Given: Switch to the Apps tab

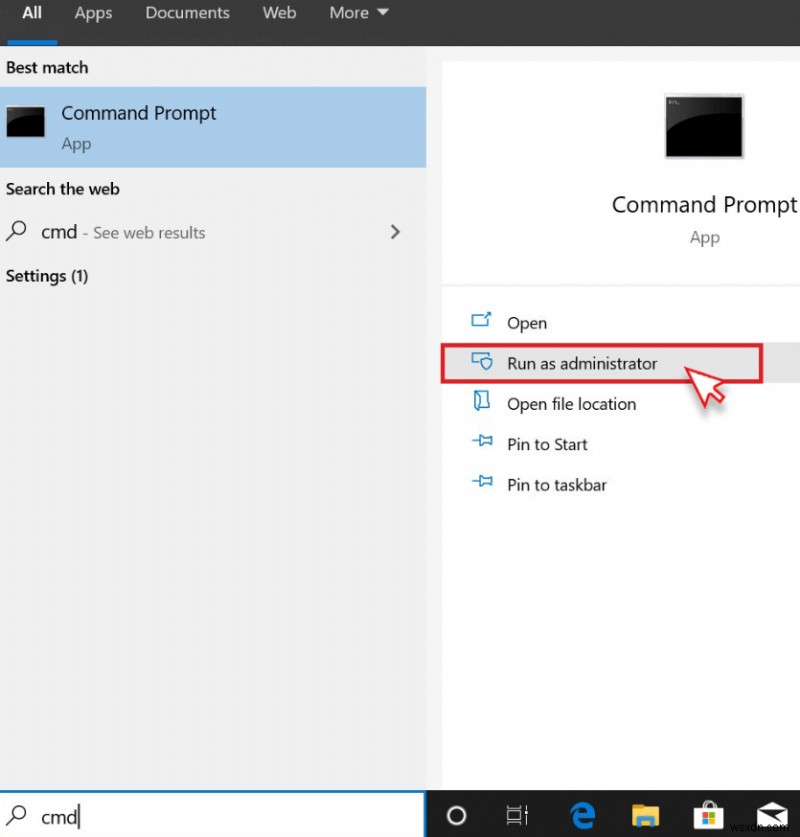Looking at the screenshot, I should 93,13.
